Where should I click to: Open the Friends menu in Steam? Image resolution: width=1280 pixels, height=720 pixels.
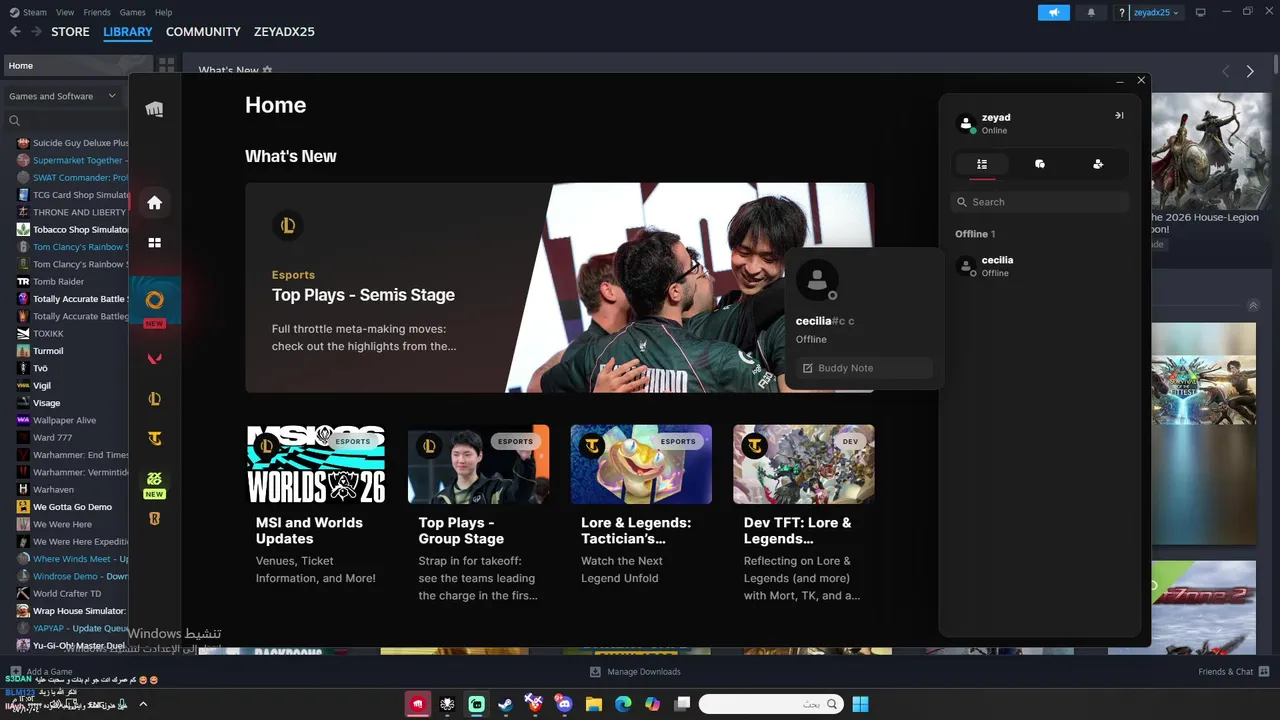point(97,12)
